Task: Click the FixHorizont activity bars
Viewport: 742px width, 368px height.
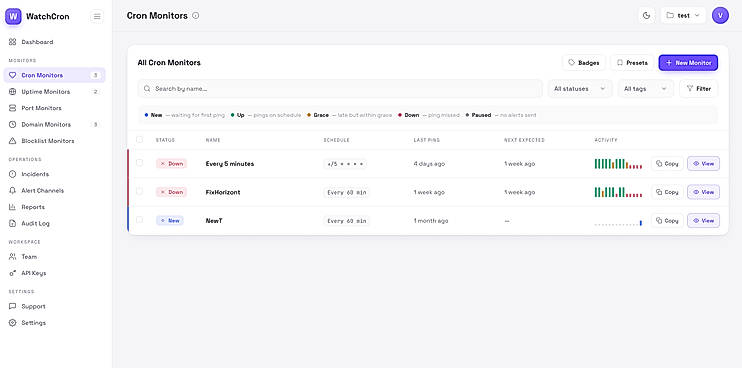Action: tap(618, 192)
